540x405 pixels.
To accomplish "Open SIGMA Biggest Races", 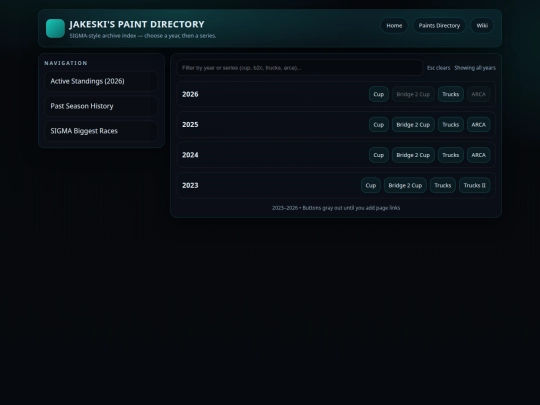I will point(101,131).
